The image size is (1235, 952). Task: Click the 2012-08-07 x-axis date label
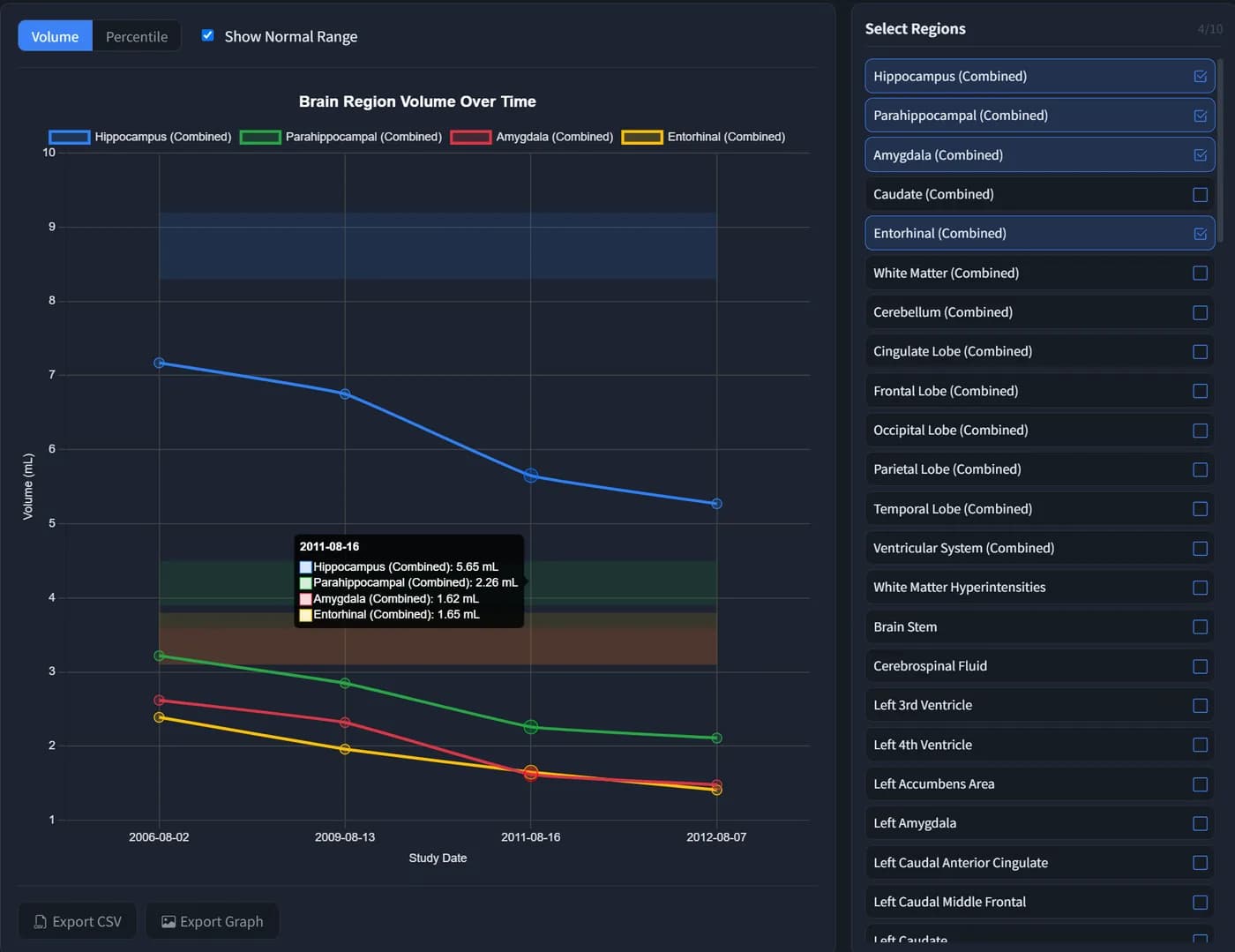(716, 837)
